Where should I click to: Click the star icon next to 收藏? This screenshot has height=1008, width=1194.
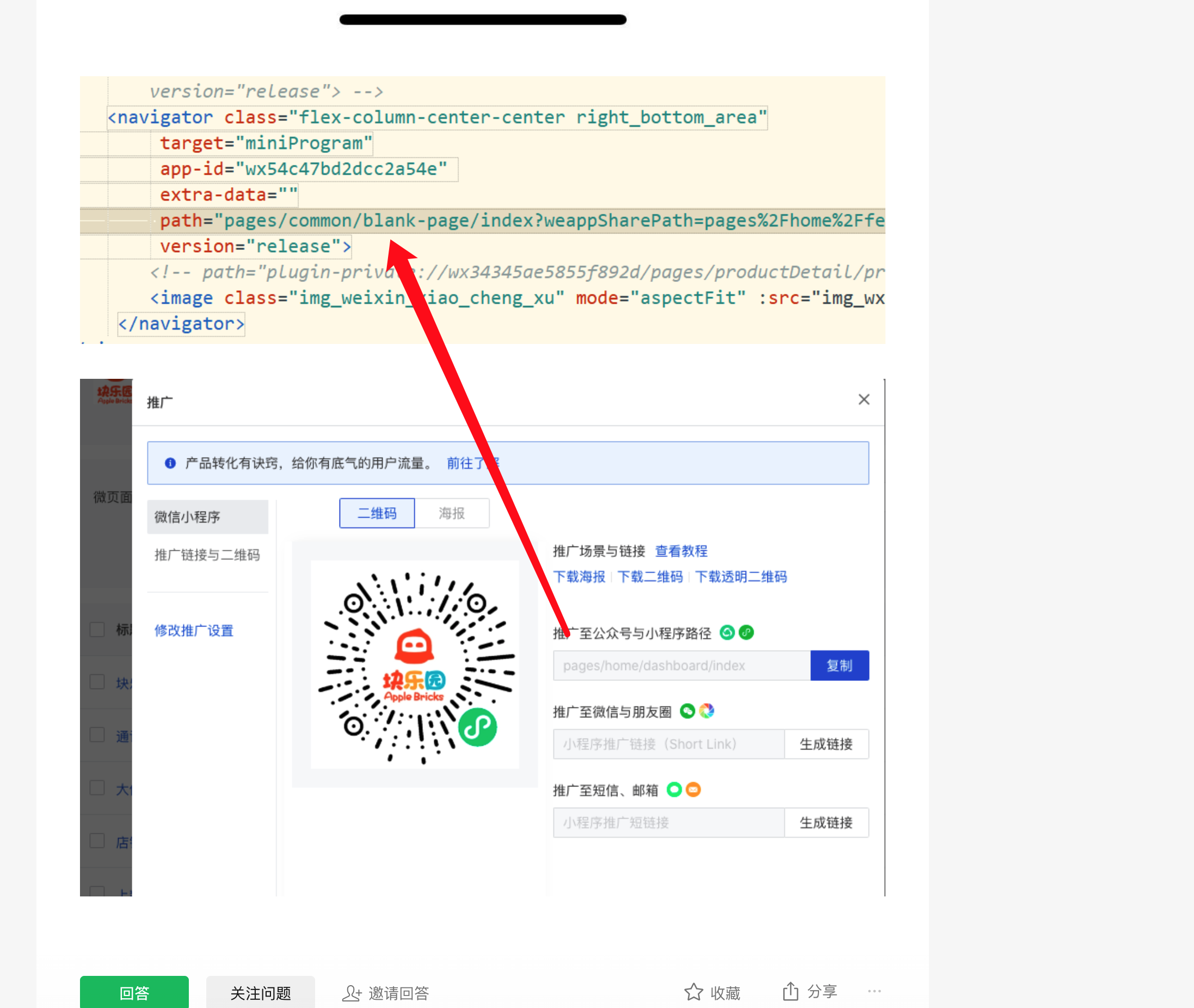pyautogui.click(x=693, y=992)
